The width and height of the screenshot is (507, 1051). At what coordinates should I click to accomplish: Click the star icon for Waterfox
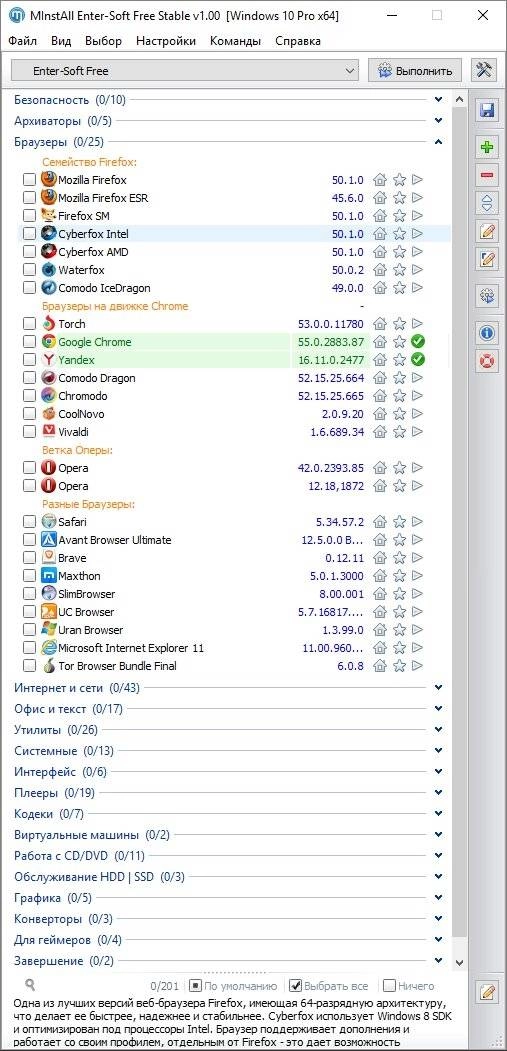[399, 269]
